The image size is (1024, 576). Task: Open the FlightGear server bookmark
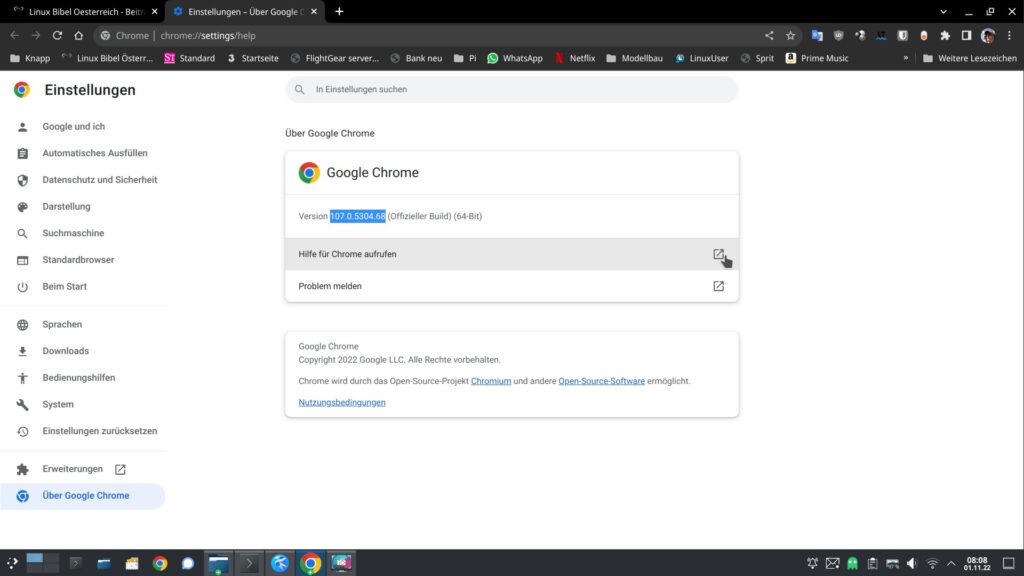click(334, 58)
